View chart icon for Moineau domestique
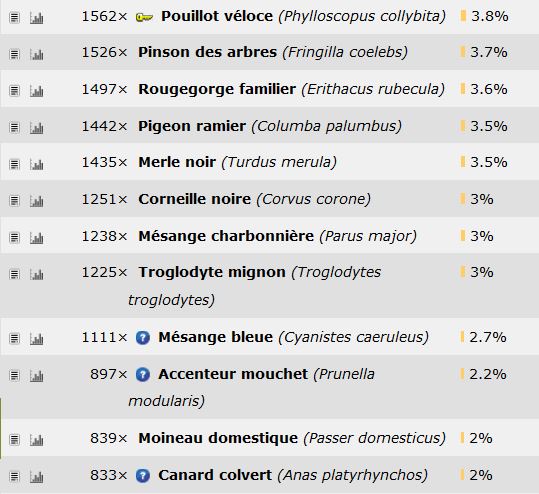The height and width of the screenshot is (494, 539). tap(36, 440)
